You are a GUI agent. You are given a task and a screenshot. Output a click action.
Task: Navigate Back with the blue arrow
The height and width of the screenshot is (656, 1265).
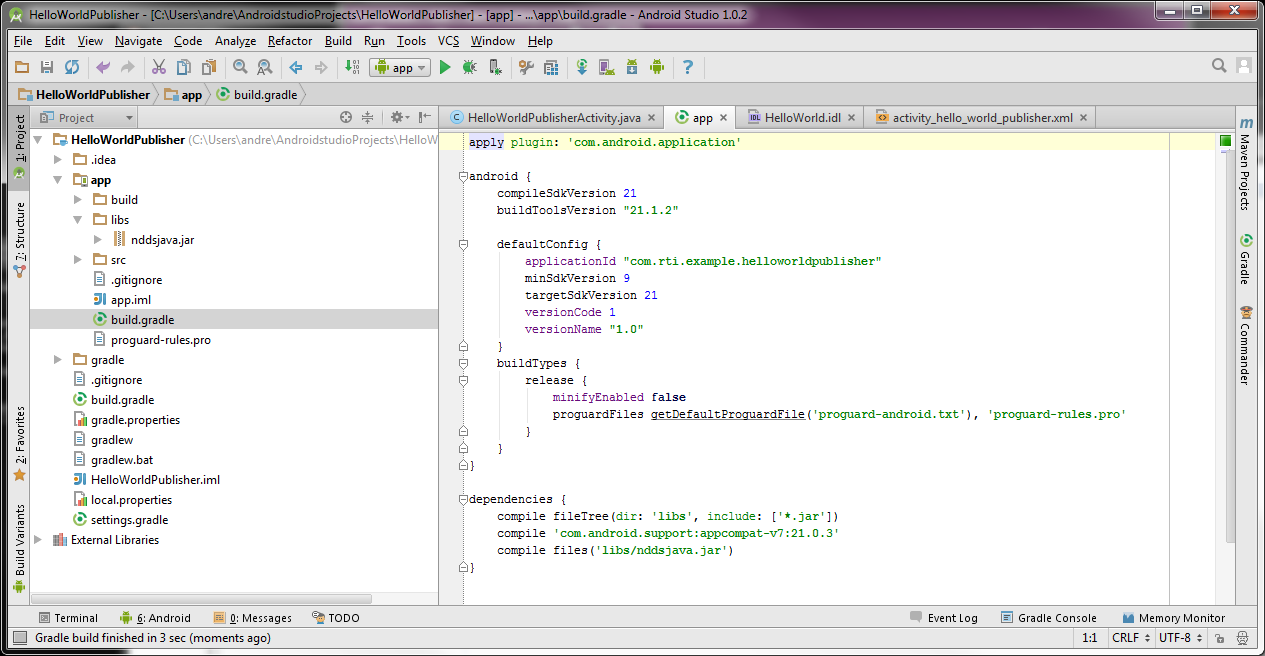point(296,67)
